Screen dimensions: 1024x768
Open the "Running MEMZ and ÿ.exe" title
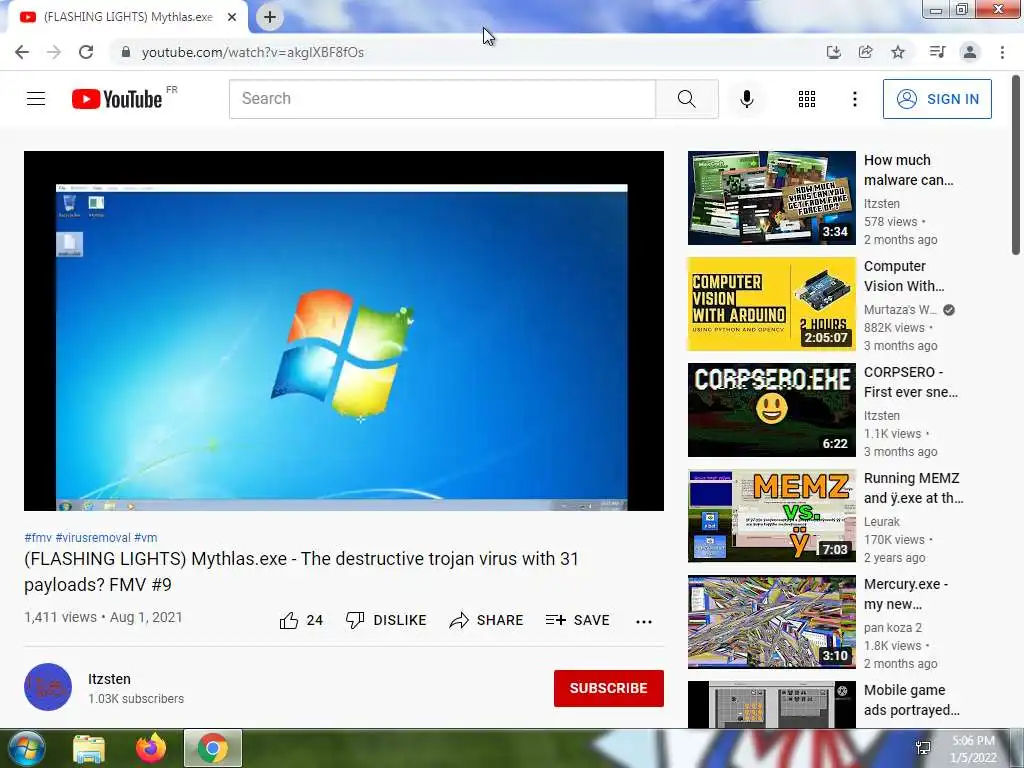(x=914, y=488)
